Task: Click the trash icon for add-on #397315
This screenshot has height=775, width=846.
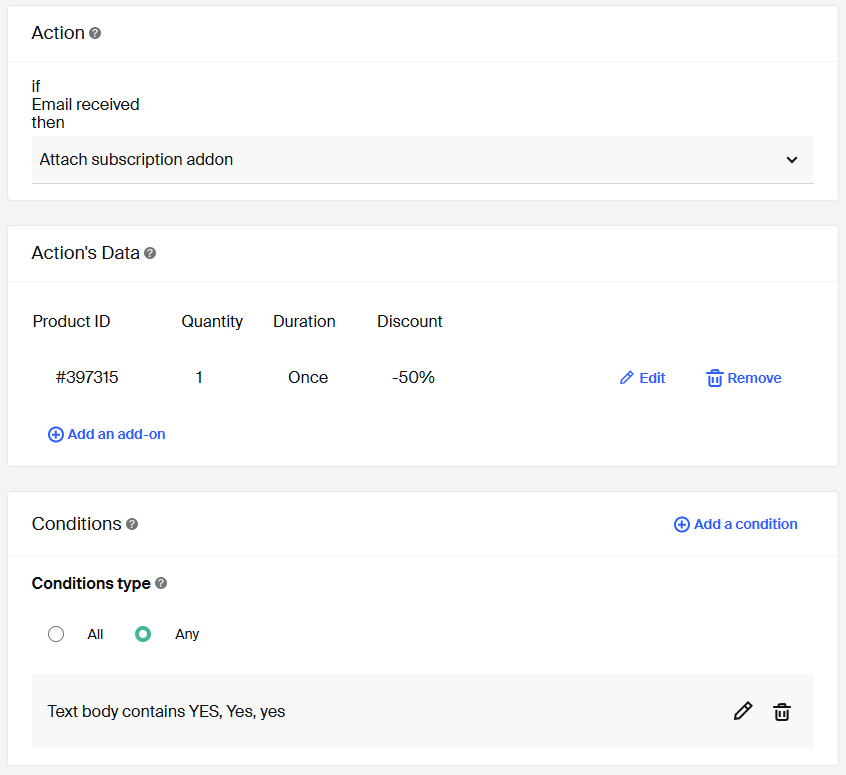Action: (x=714, y=378)
